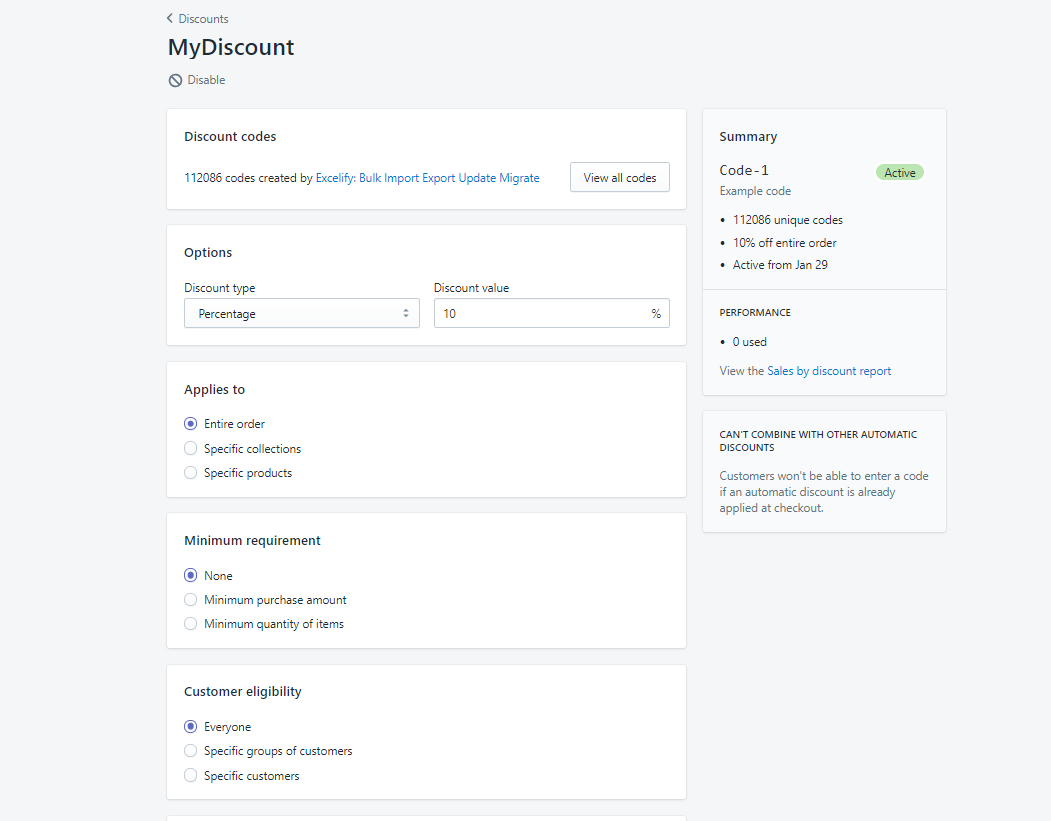Select Minimum quantity of items option
The width and height of the screenshot is (1051, 821).
point(191,624)
